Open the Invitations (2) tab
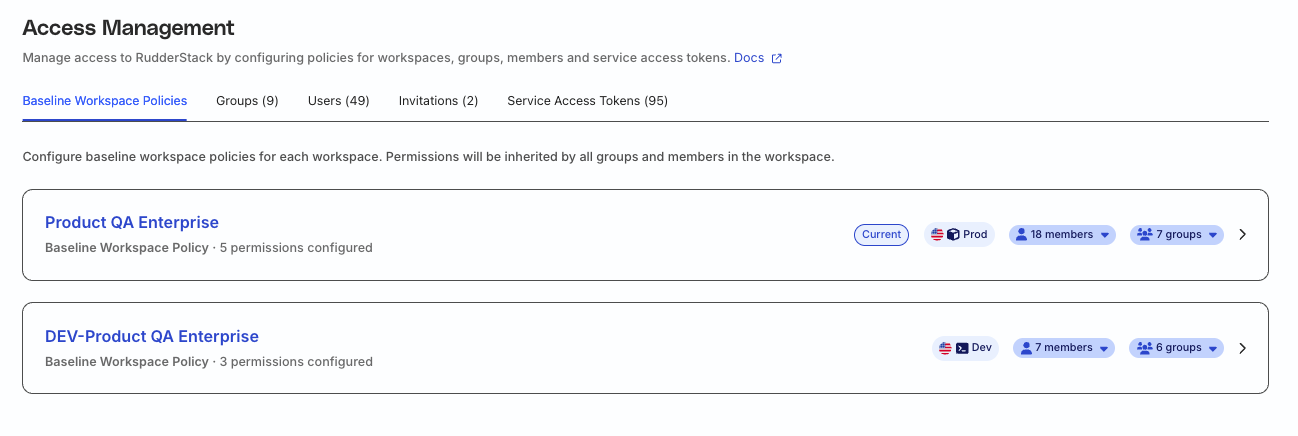Image resolution: width=1298 pixels, height=436 pixels. pos(438,101)
